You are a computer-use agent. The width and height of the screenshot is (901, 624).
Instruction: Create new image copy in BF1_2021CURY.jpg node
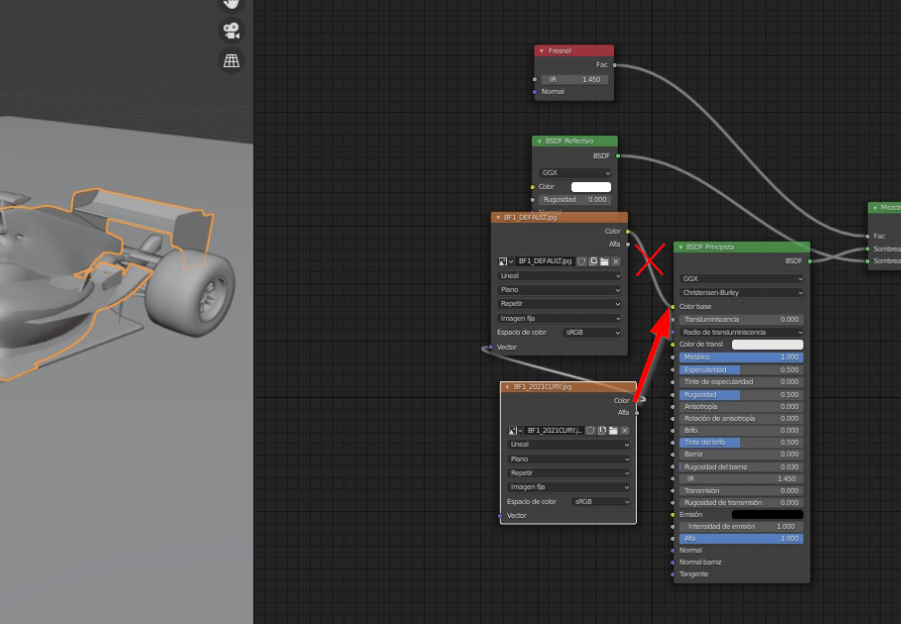(x=602, y=430)
